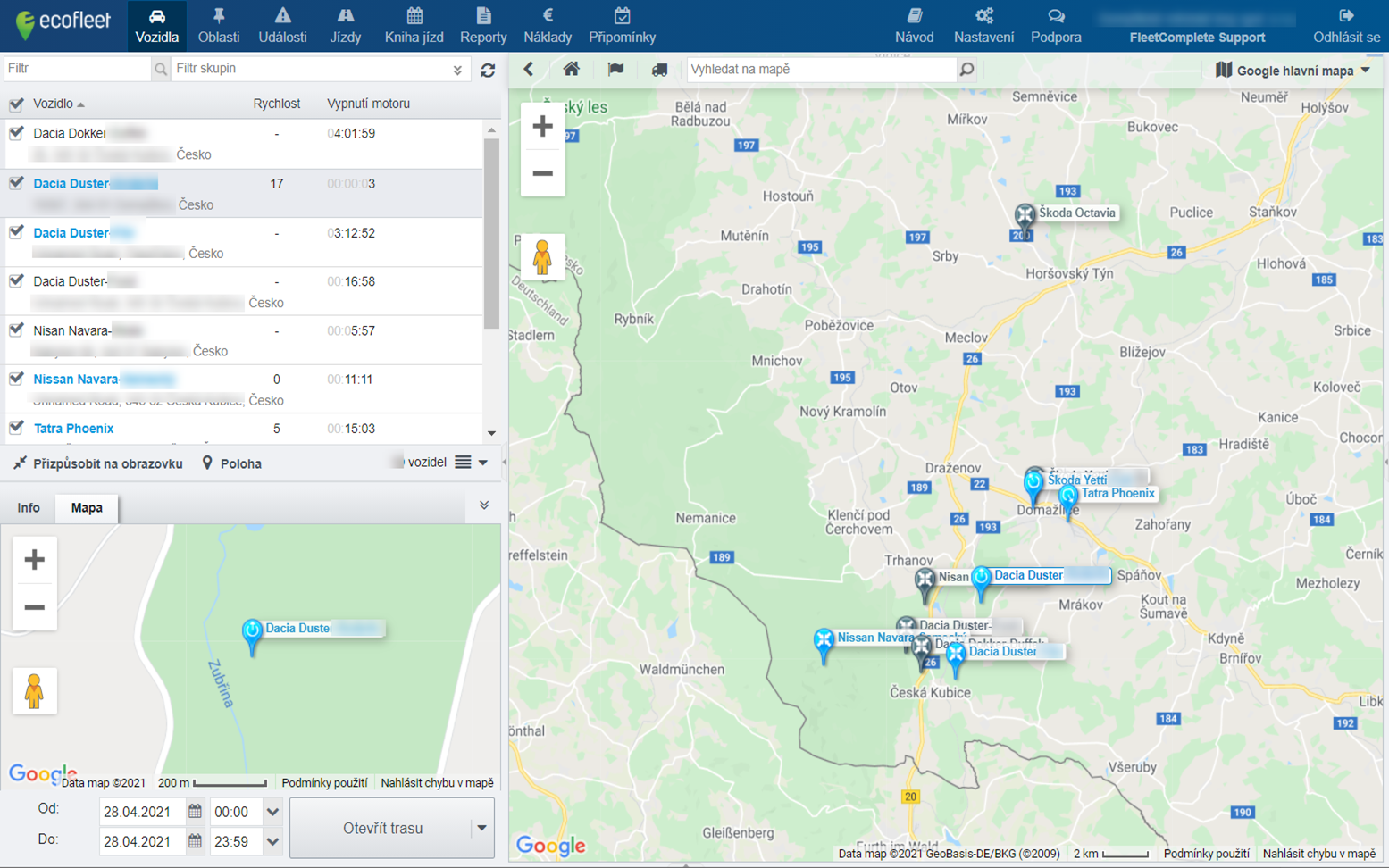1389x868 pixels.
Task: Click Přizpůsobit na obrazovku
Action: point(98,463)
